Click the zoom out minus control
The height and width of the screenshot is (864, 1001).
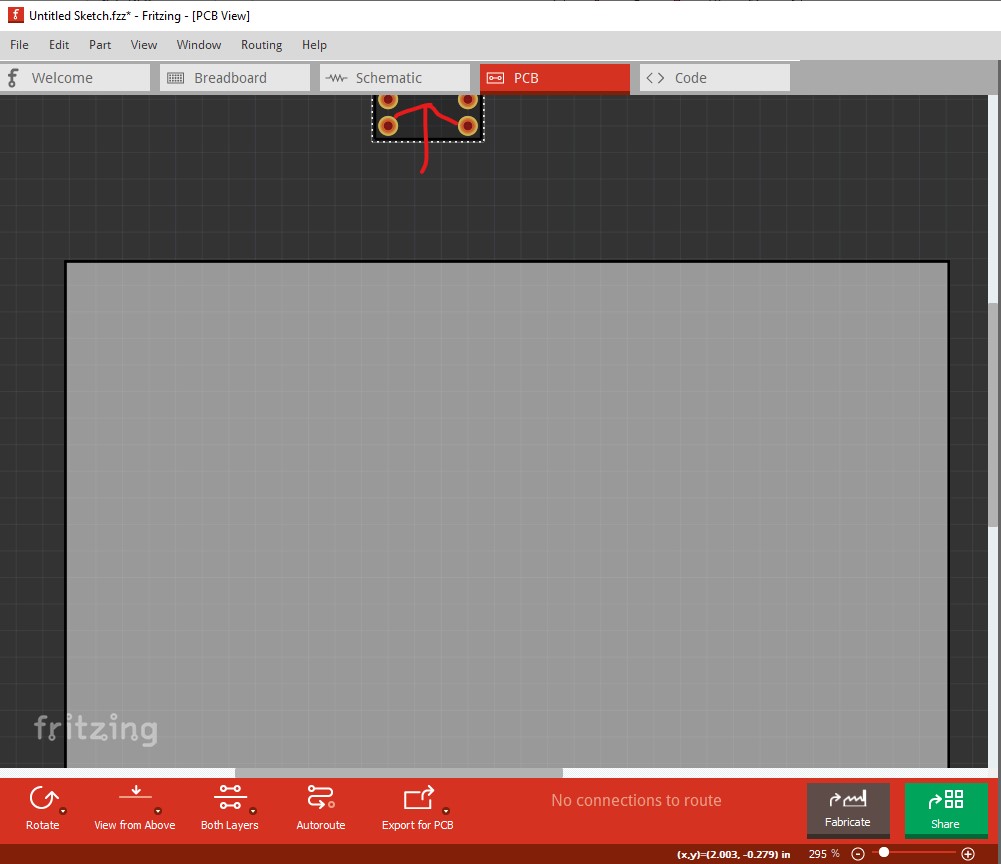(858, 852)
